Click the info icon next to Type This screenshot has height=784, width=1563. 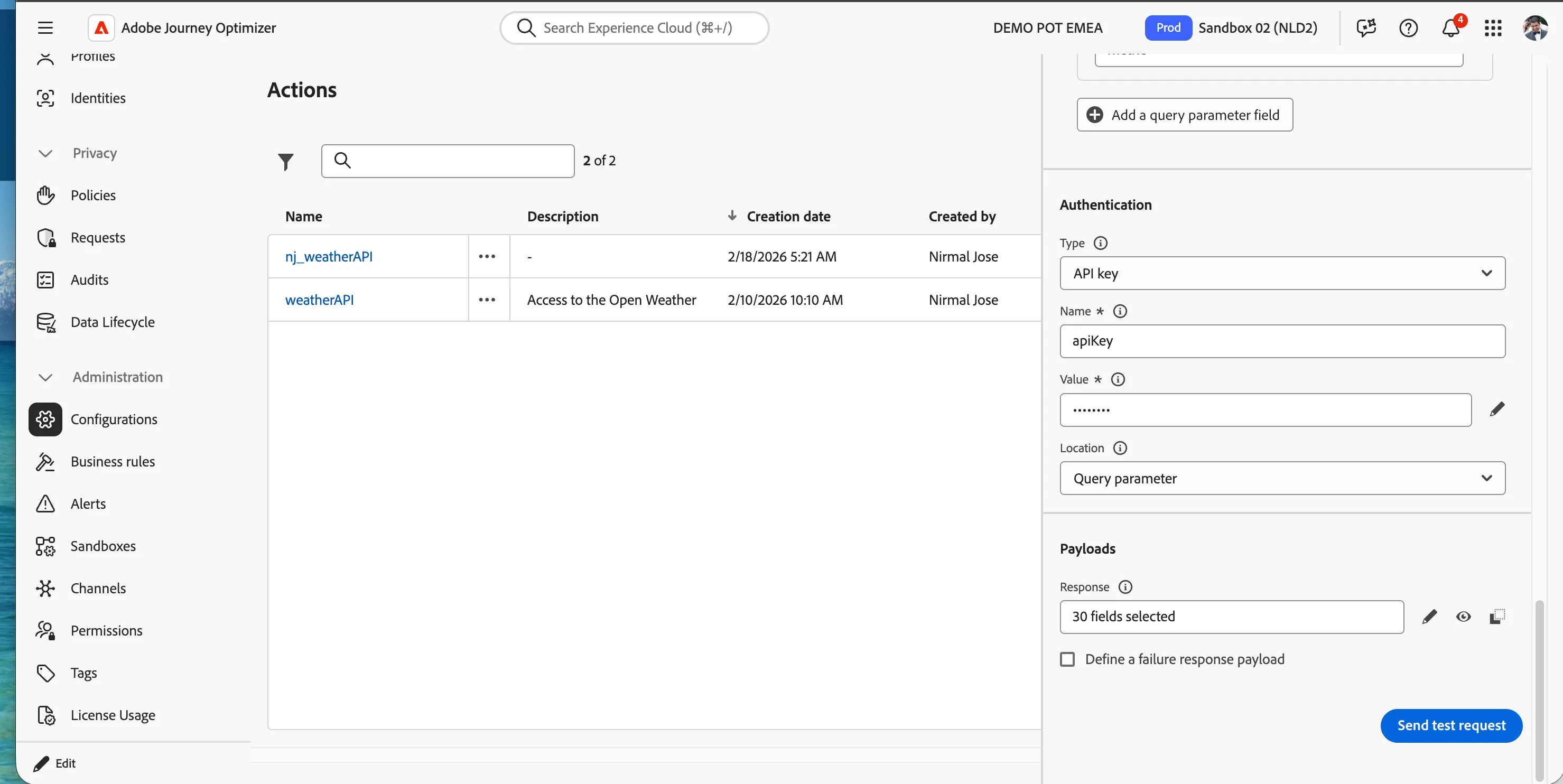[x=1100, y=244]
